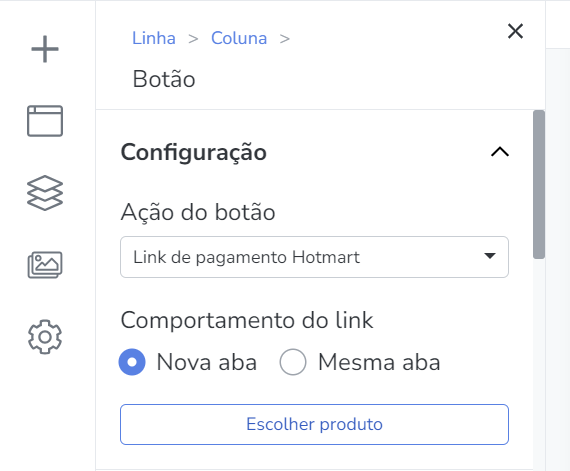Open the stacked layers panel icon
Screen dimensions: 570x471
point(45,193)
